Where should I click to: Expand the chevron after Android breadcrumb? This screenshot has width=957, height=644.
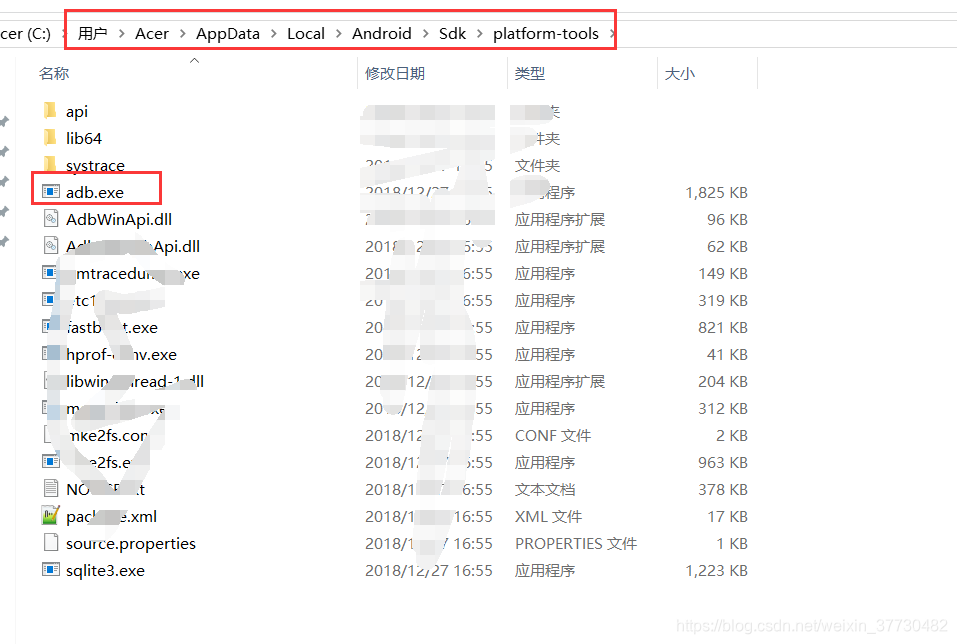(x=425, y=34)
